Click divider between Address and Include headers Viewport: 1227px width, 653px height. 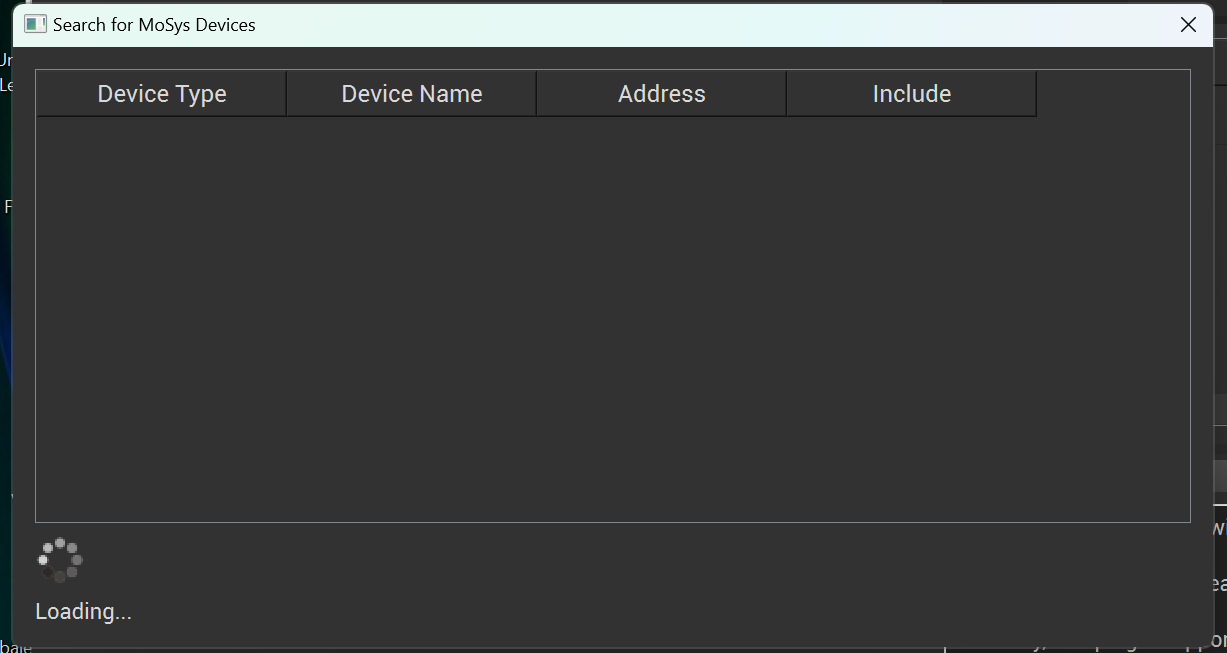coord(786,94)
